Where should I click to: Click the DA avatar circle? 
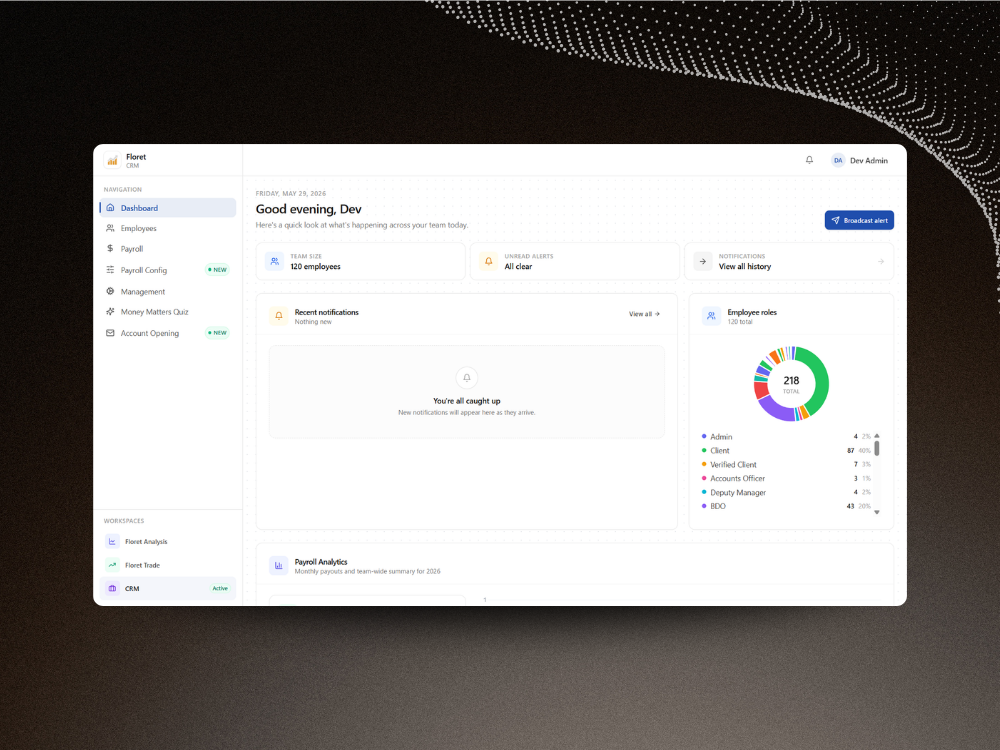point(838,161)
